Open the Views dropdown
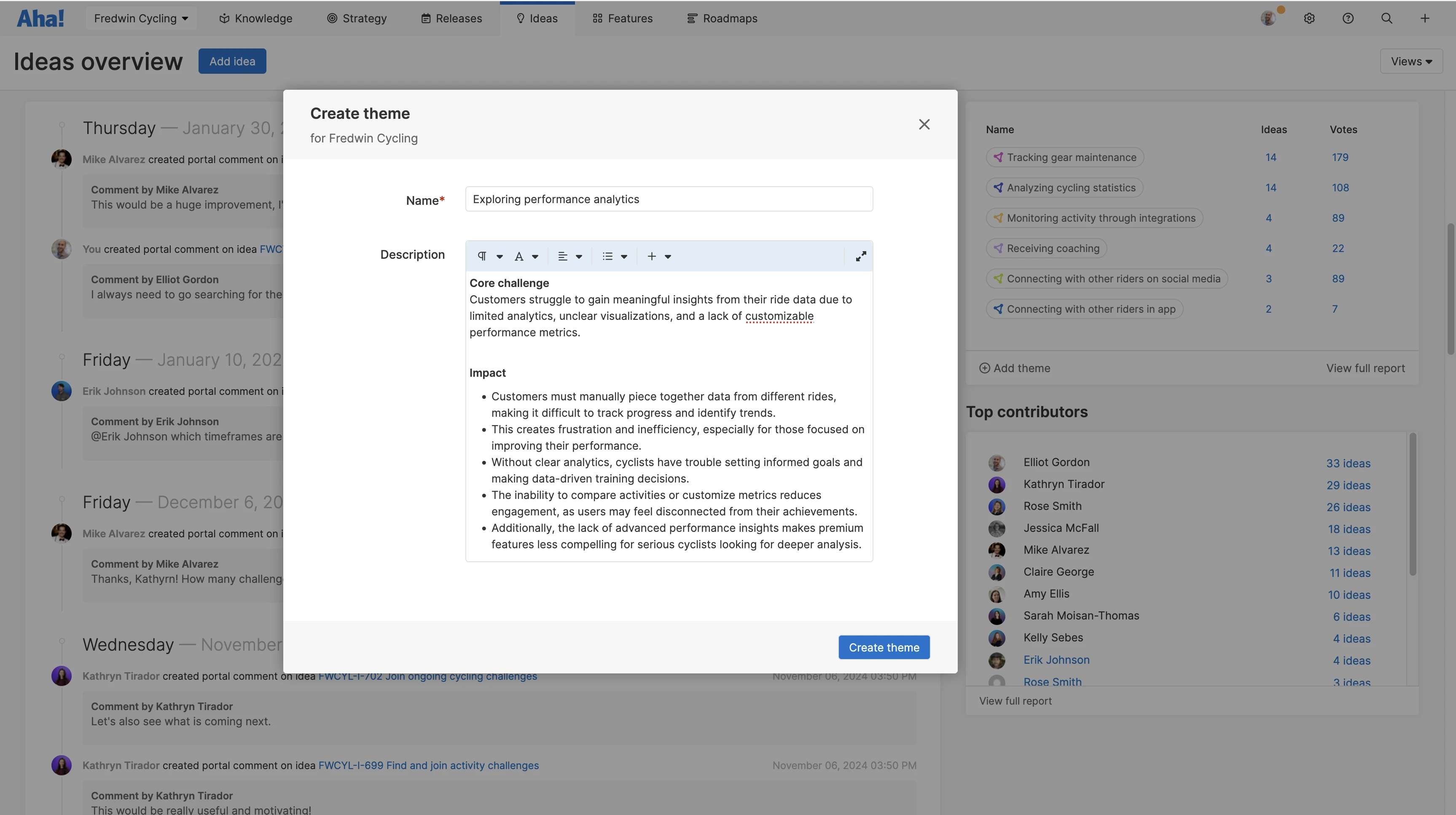 [x=1411, y=61]
